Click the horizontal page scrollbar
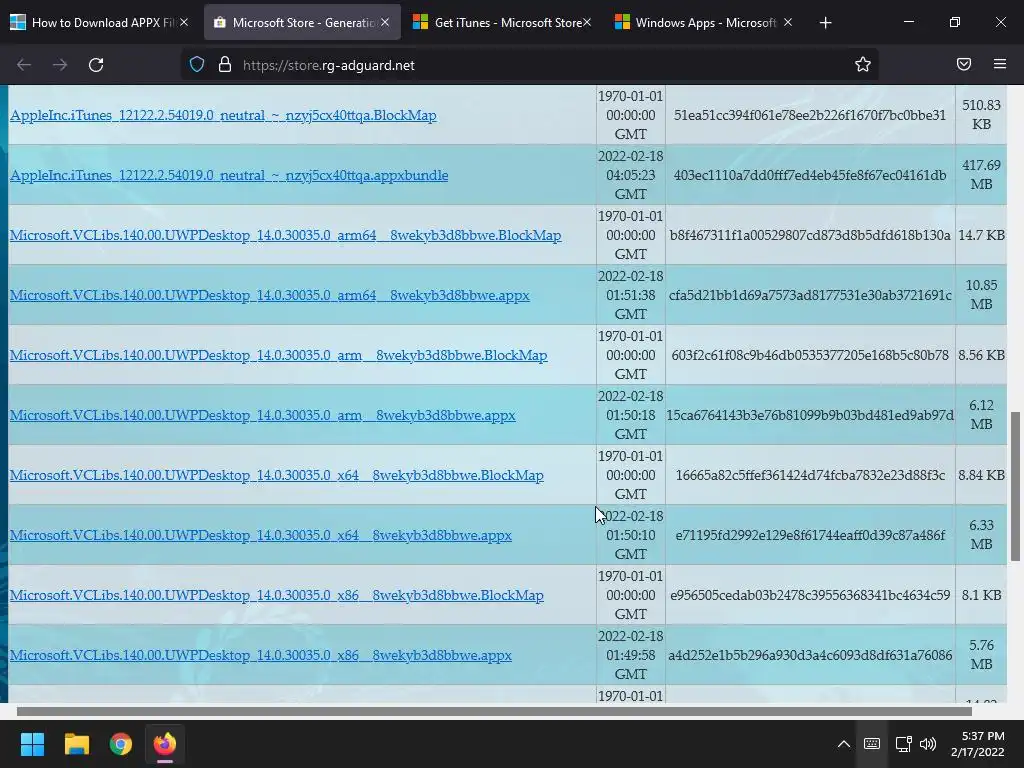This screenshot has width=1024, height=768. (494, 711)
